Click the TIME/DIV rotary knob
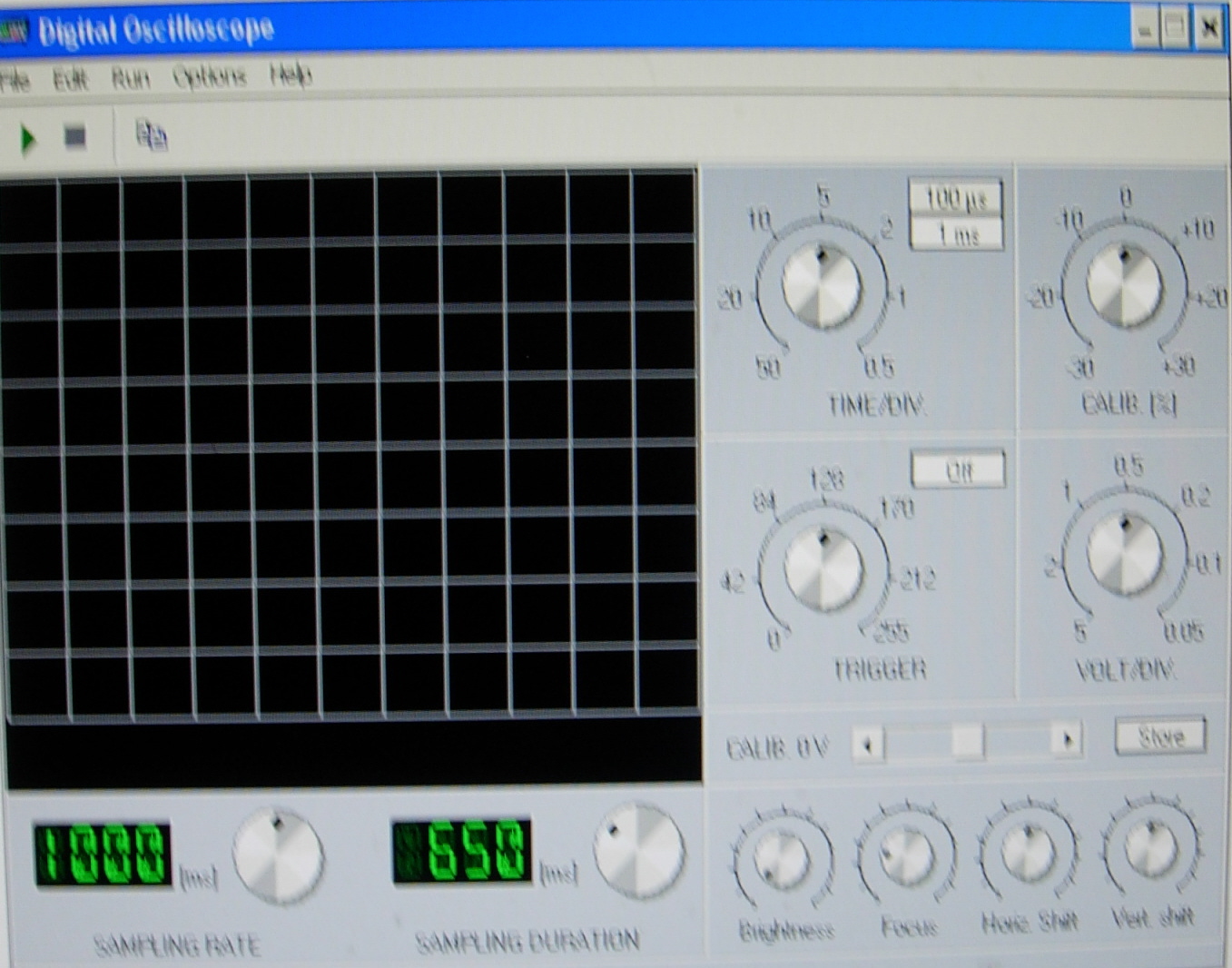 [822, 287]
